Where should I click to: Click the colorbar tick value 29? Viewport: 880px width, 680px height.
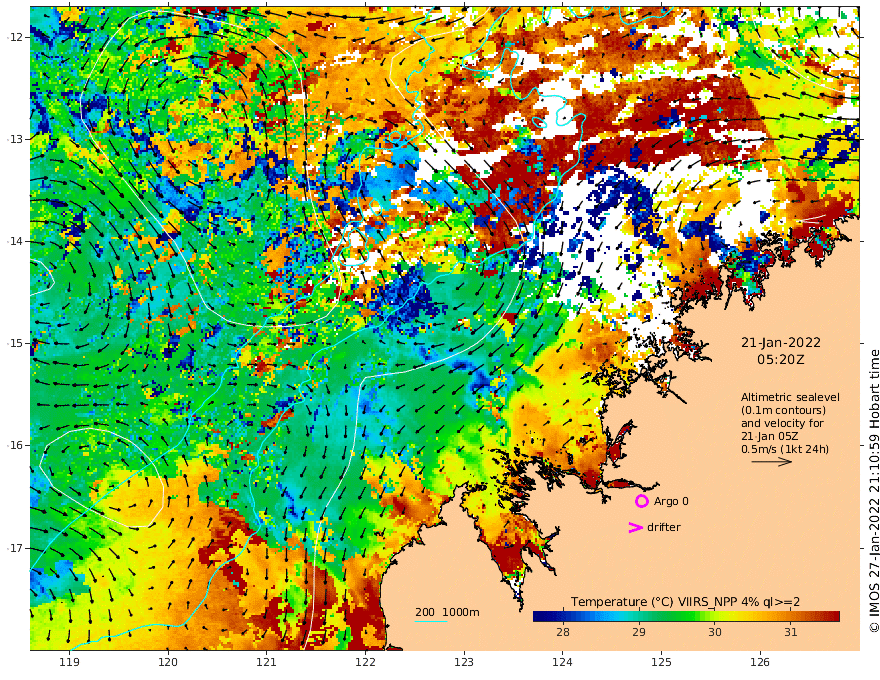pyautogui.click(x=639, y=632)
